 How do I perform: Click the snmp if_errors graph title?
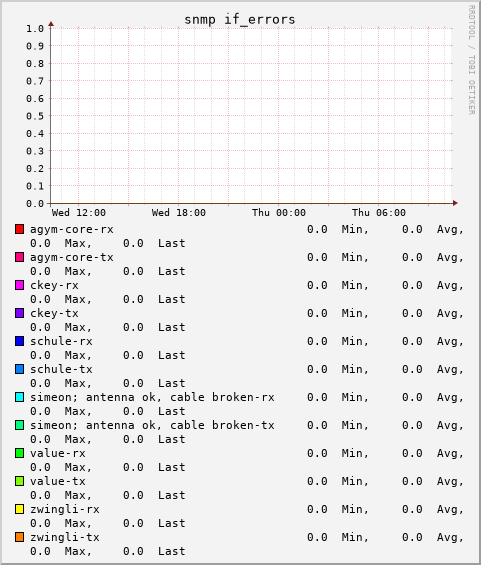(x=240, y=20)
